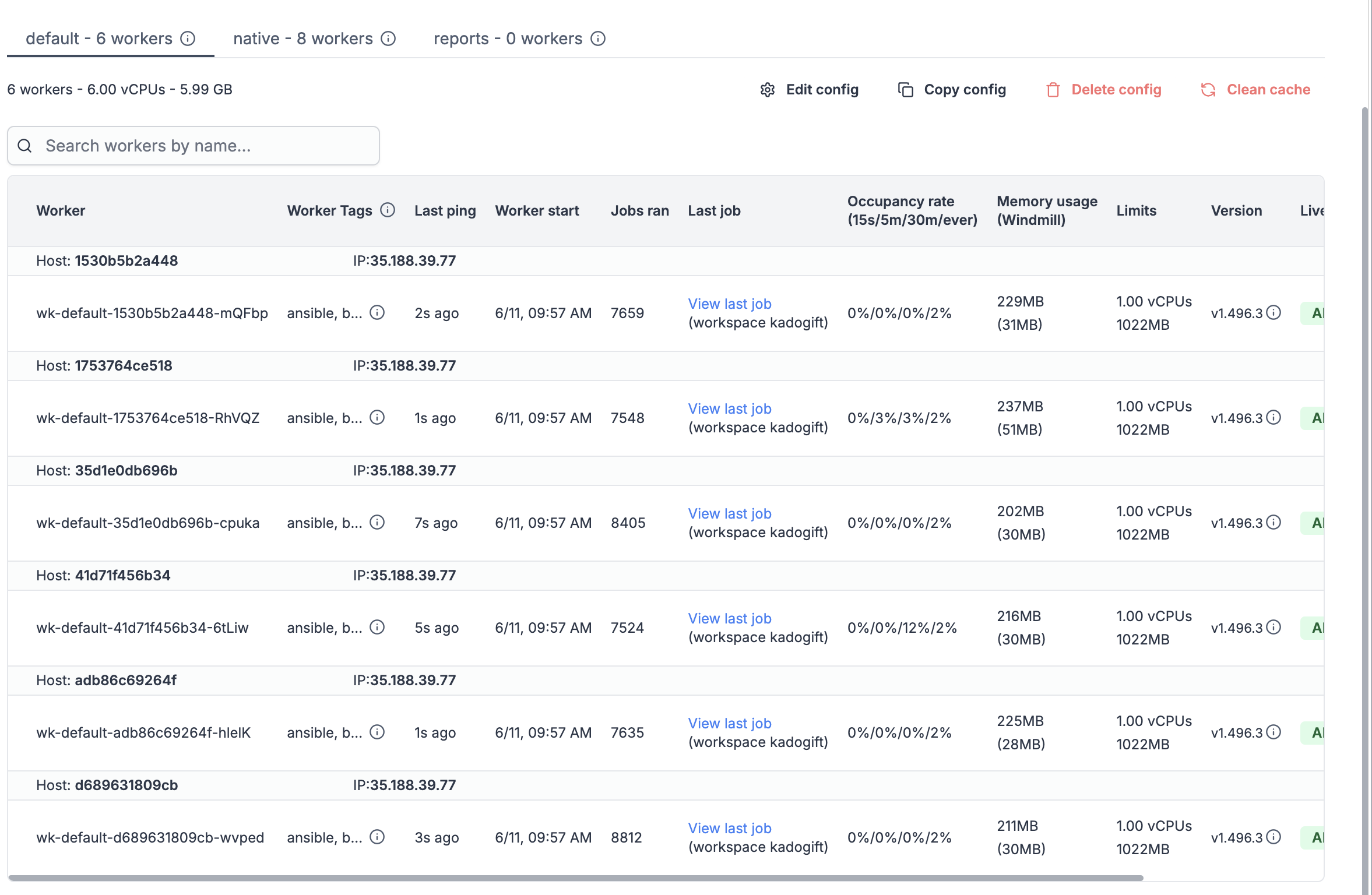Screen dimensions: 1372x895
Task: Switch to default - 6 workers tab
Action: click(x=110, y=38)
